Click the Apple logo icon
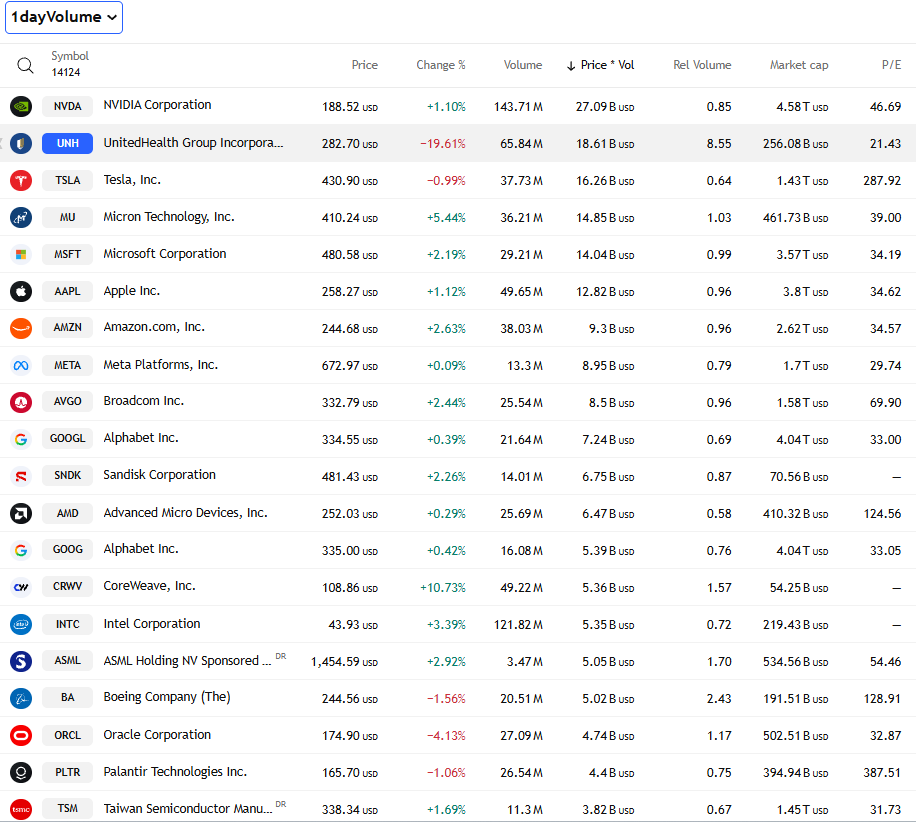916x822 pixels. click(x=21, y=291)
